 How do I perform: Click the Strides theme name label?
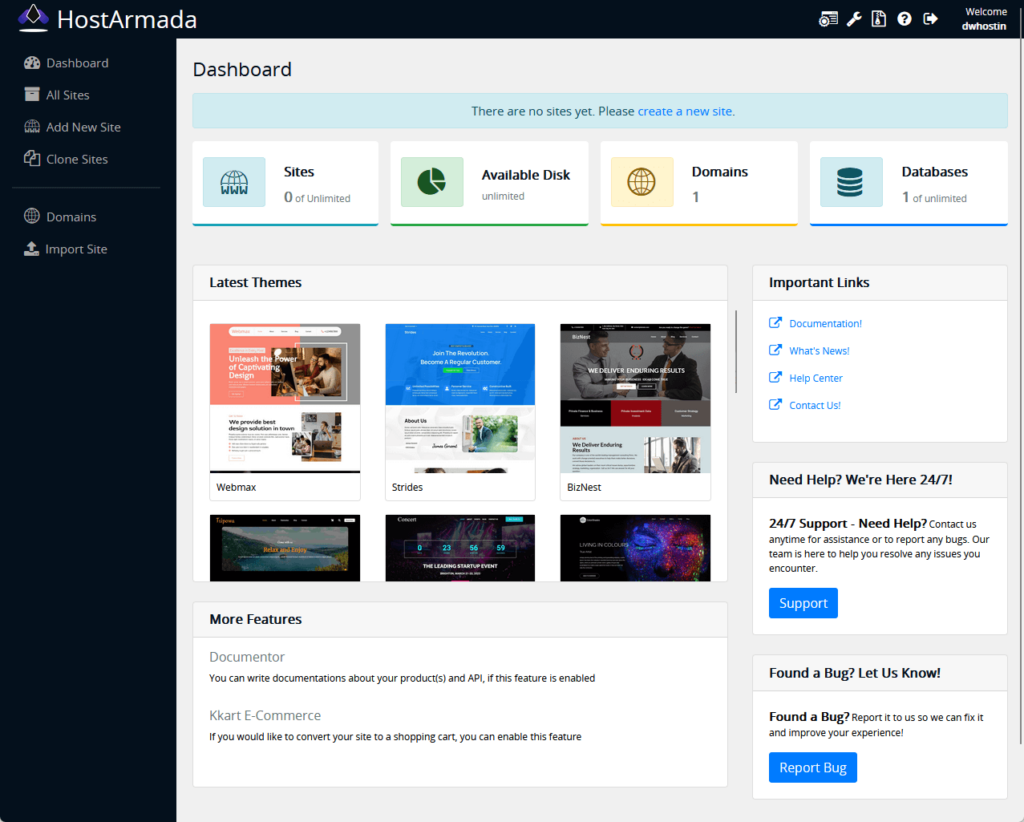pos(408,487)
